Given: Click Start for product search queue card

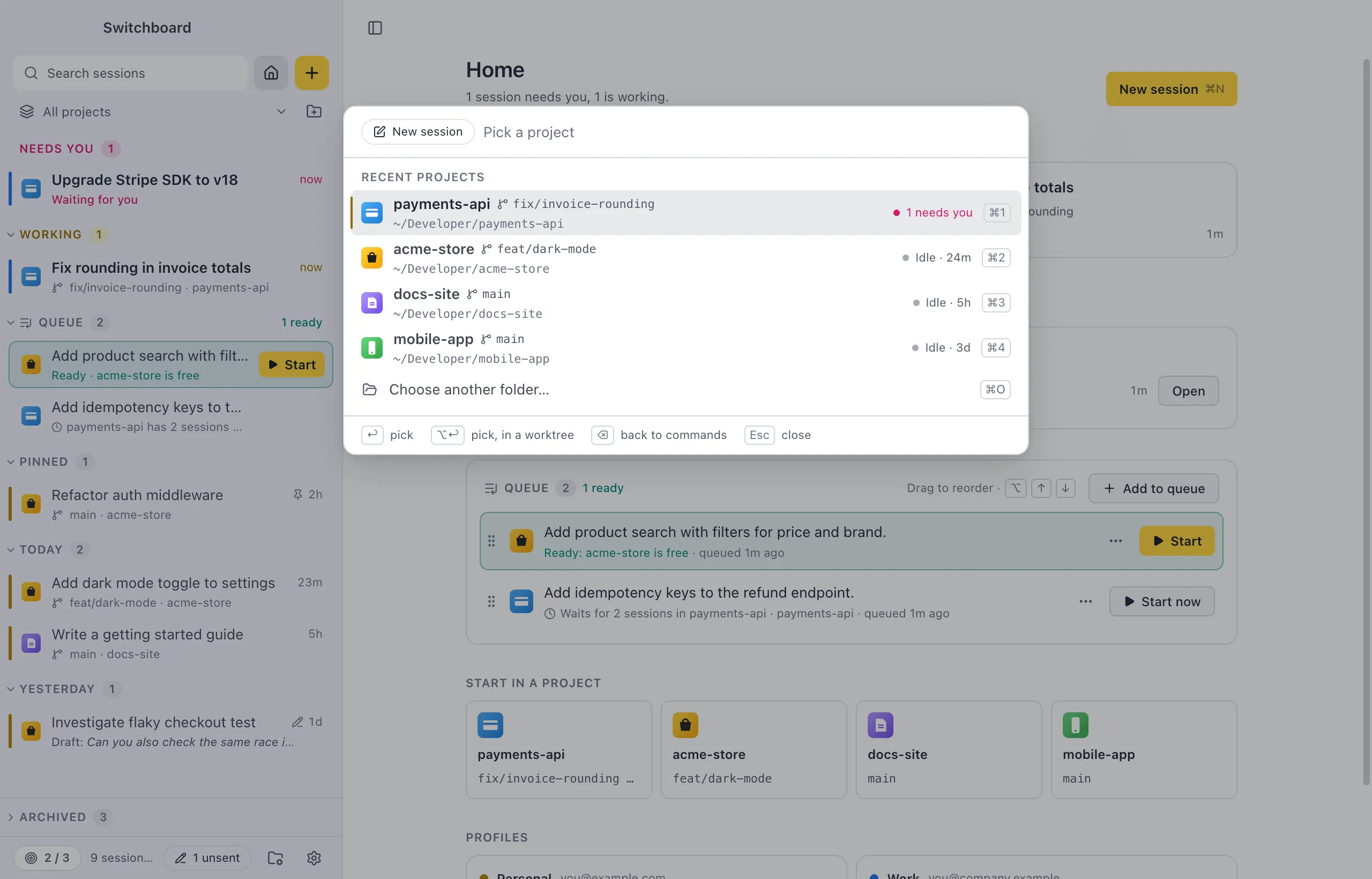Looking at the screenshot, I should click(x=1177, y=541).
